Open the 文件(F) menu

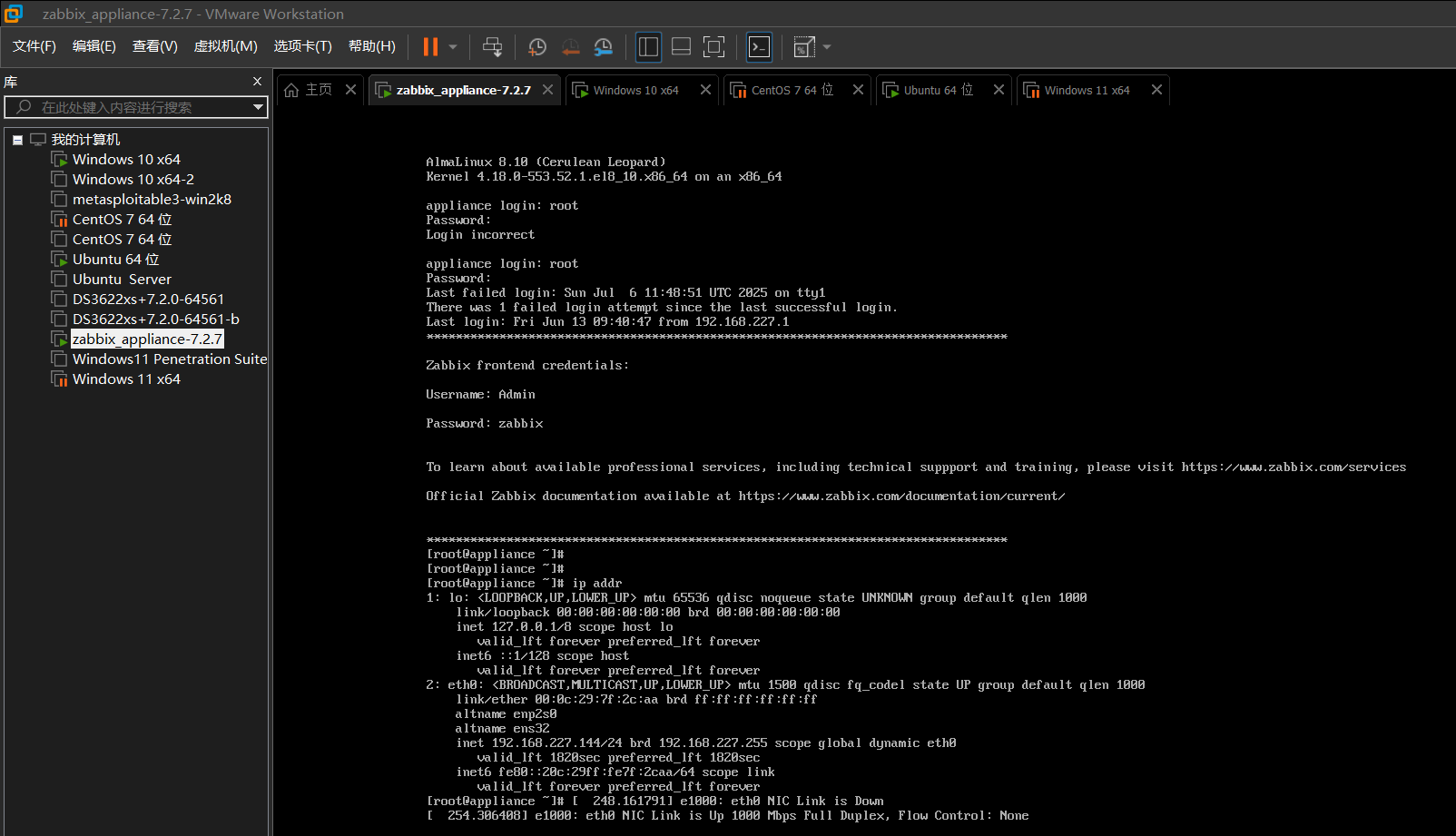coord(34,46)
